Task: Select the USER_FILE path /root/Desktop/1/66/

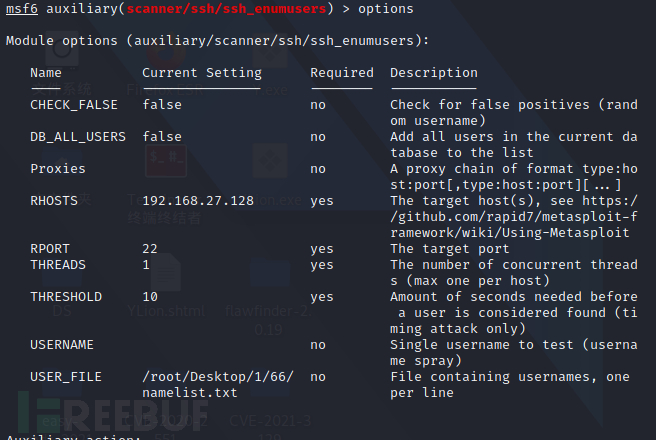Action: point(218,377)
